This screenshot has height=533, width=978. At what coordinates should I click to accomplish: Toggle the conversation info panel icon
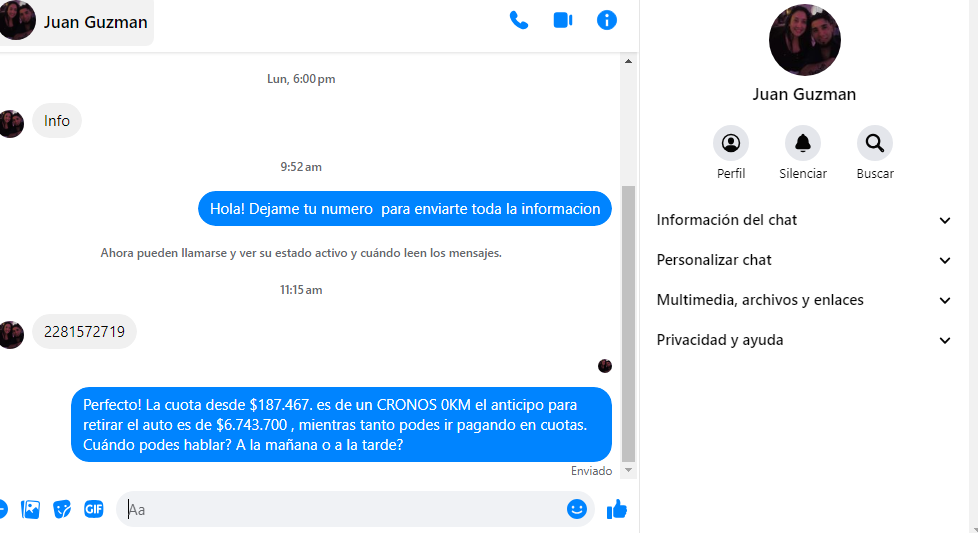607,21
